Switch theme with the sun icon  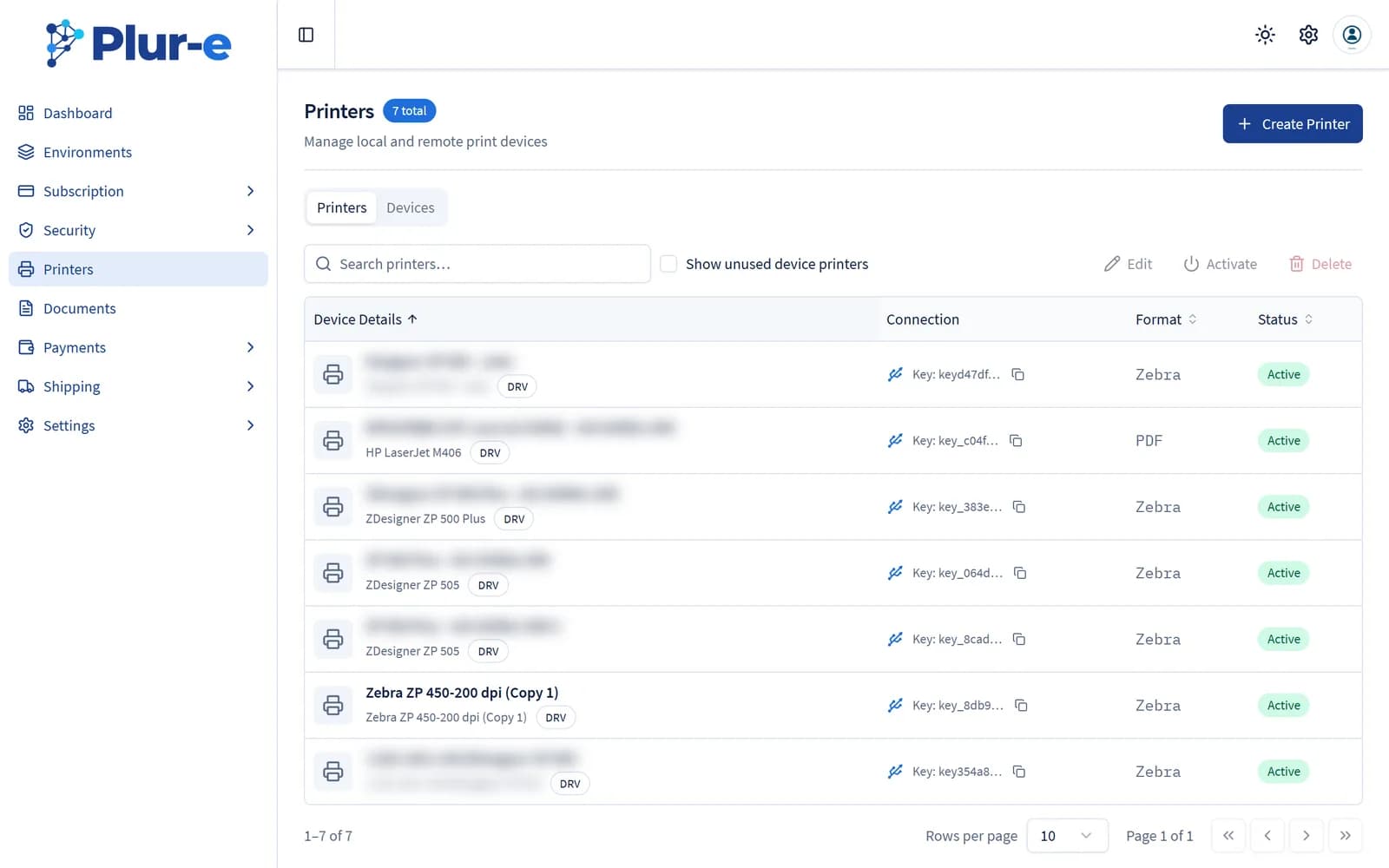coord(1265,35)
